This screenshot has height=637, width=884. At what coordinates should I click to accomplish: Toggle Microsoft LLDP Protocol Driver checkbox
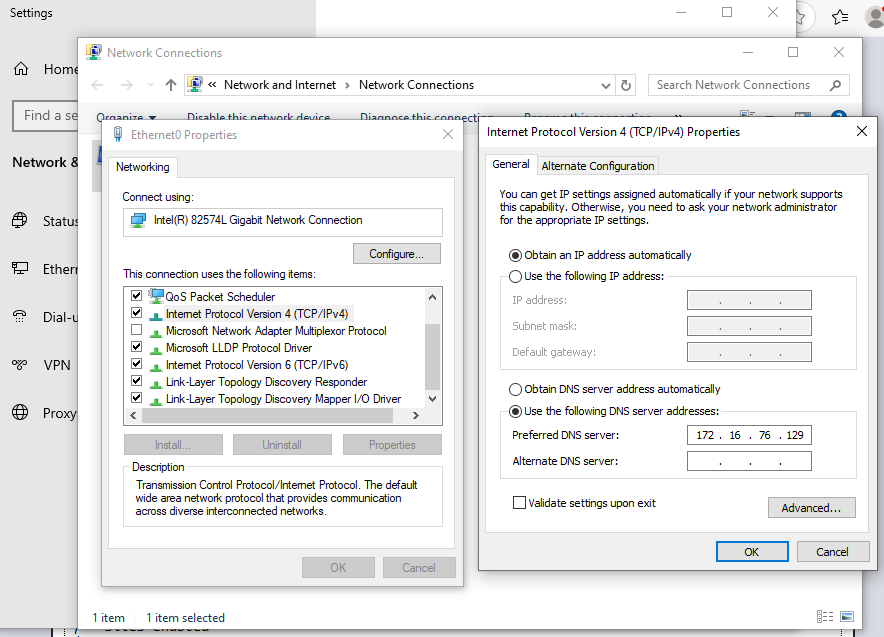pyautogui.click(x=136, y=346)
